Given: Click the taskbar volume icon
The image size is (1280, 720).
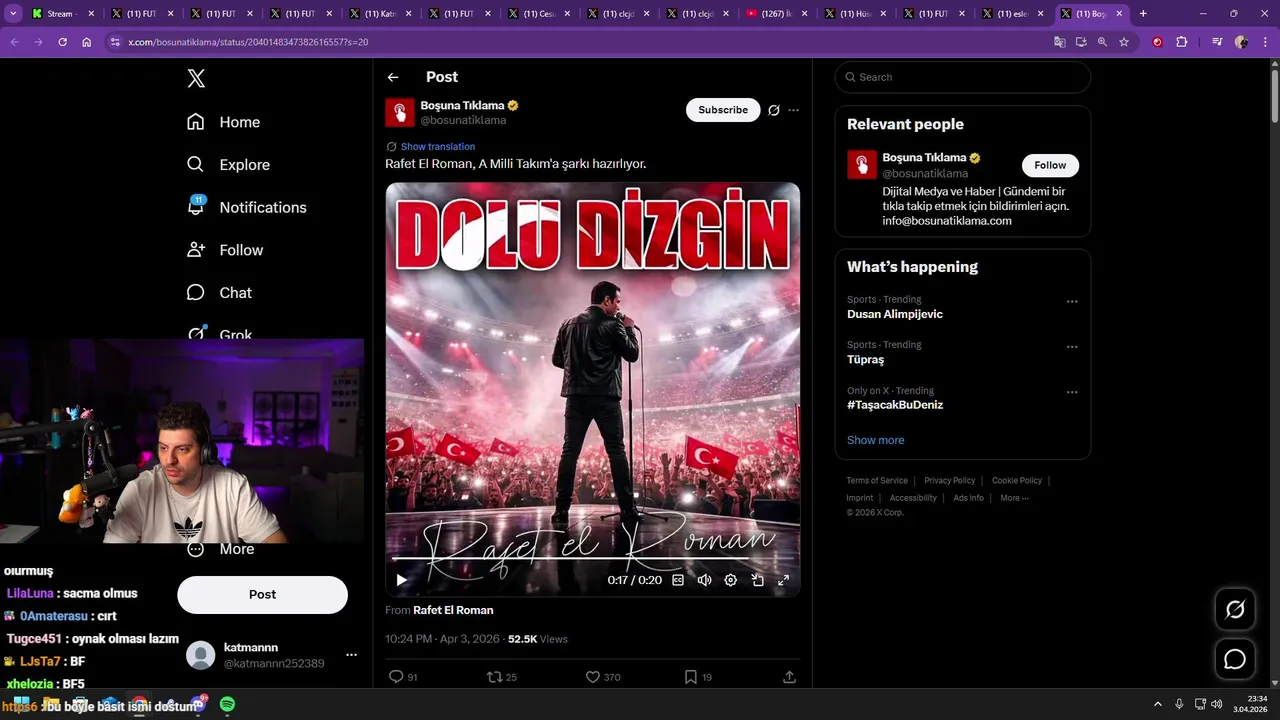Looking at the screenshot, I should (x=1216, y=704).
